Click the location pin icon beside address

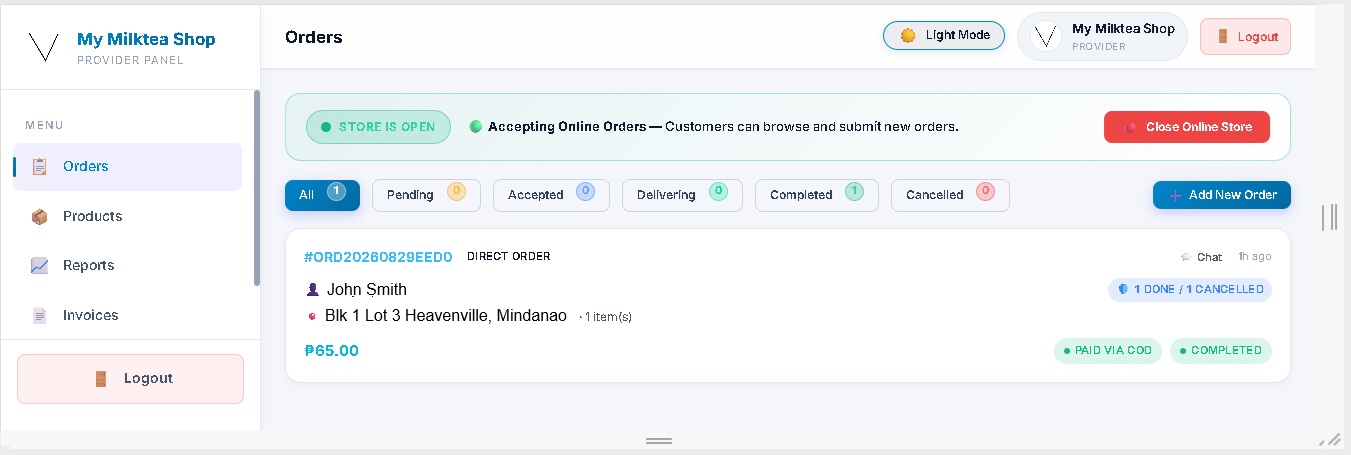312,316
